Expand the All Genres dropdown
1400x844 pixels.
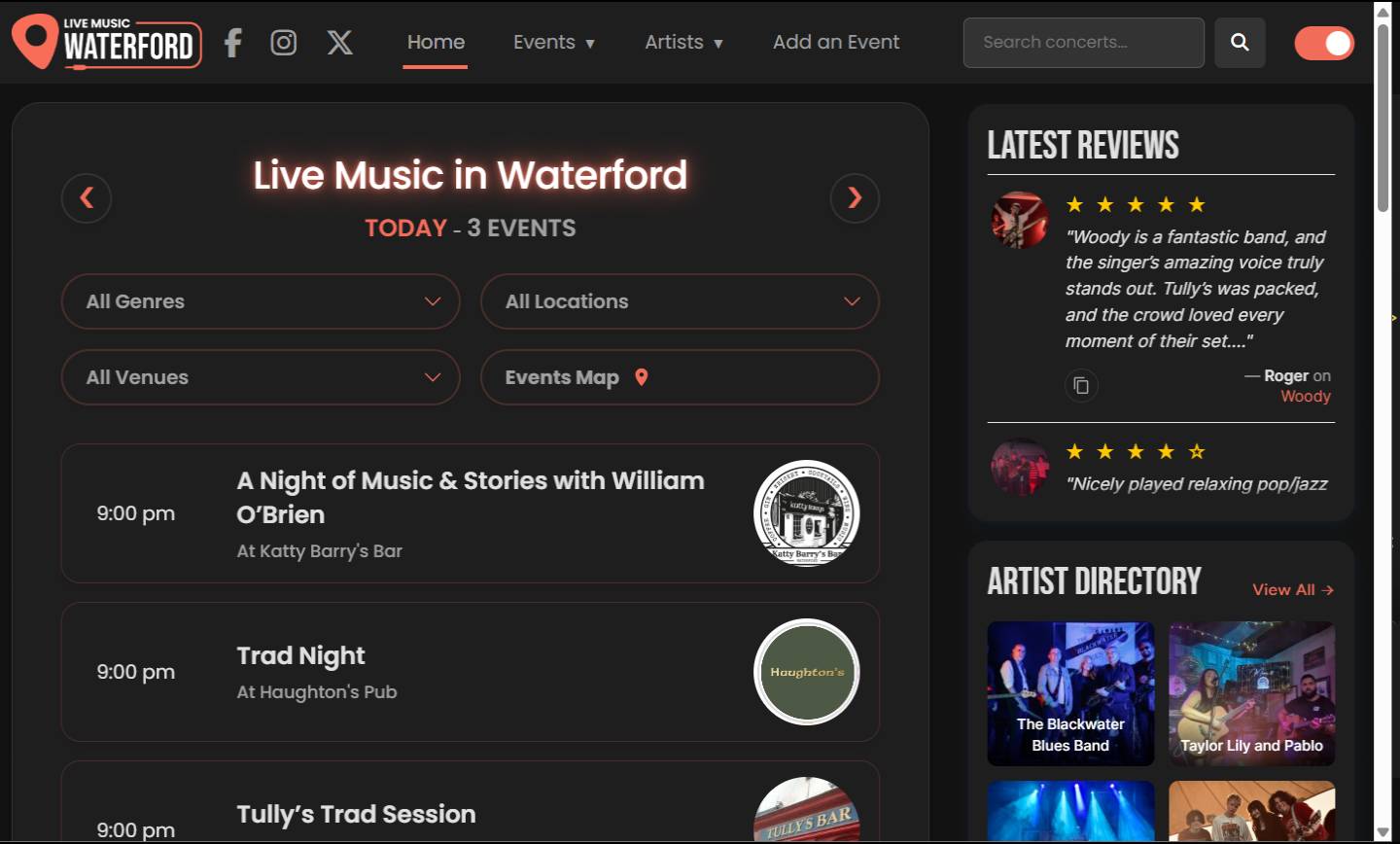(261, 301)
